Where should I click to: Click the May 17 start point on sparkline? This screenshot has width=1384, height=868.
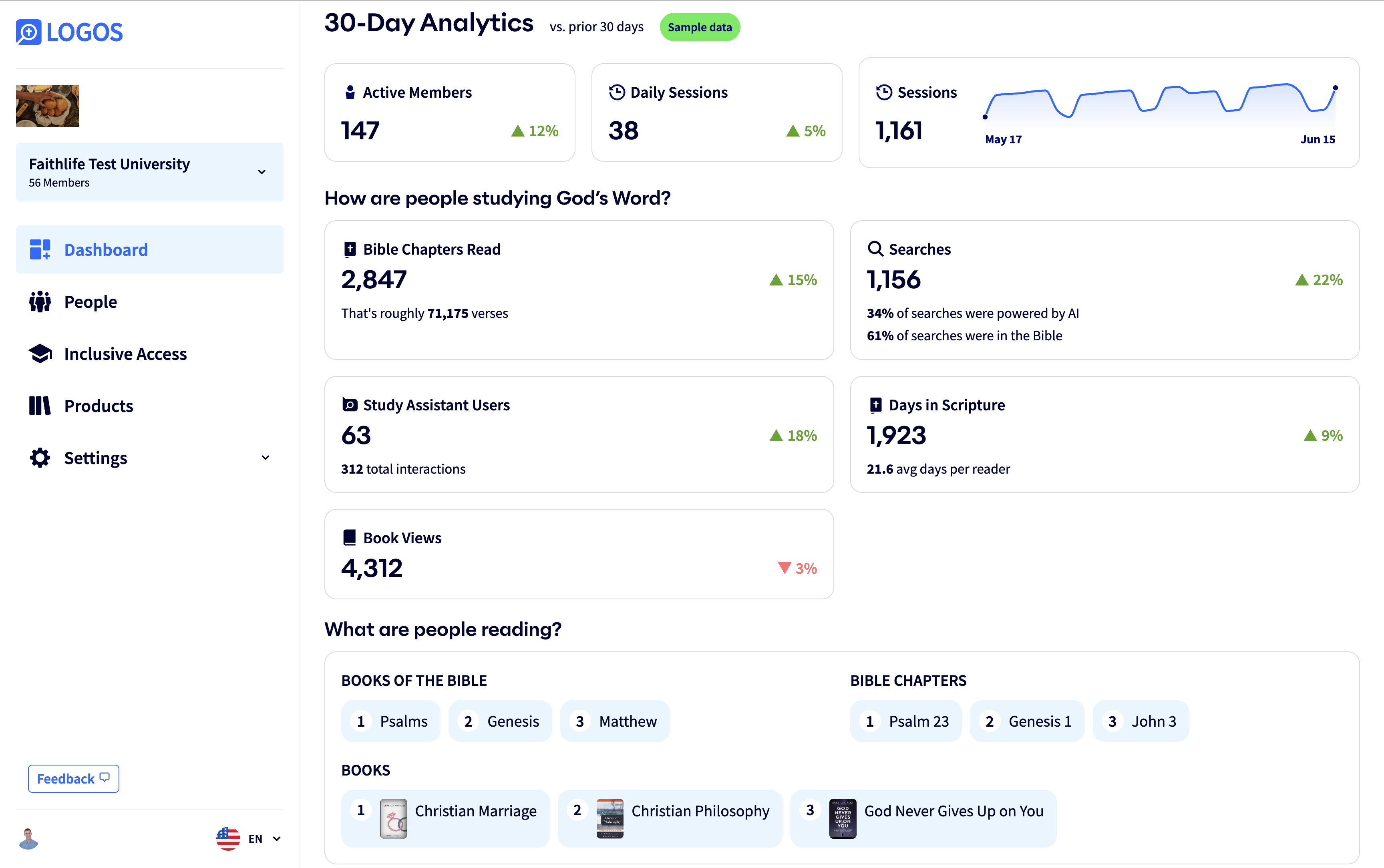point(985,117)
